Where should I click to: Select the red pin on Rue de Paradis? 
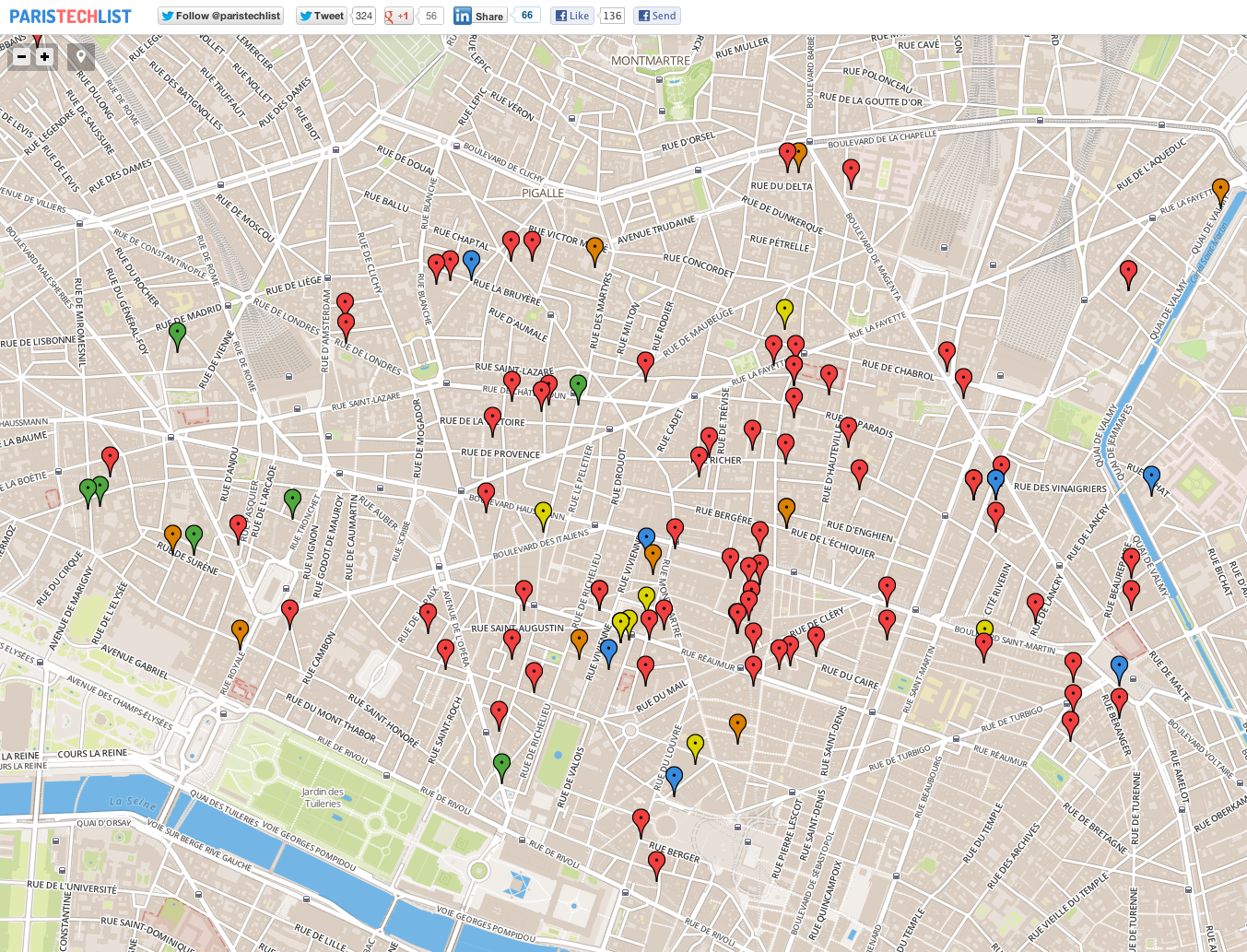click(849, 430)
